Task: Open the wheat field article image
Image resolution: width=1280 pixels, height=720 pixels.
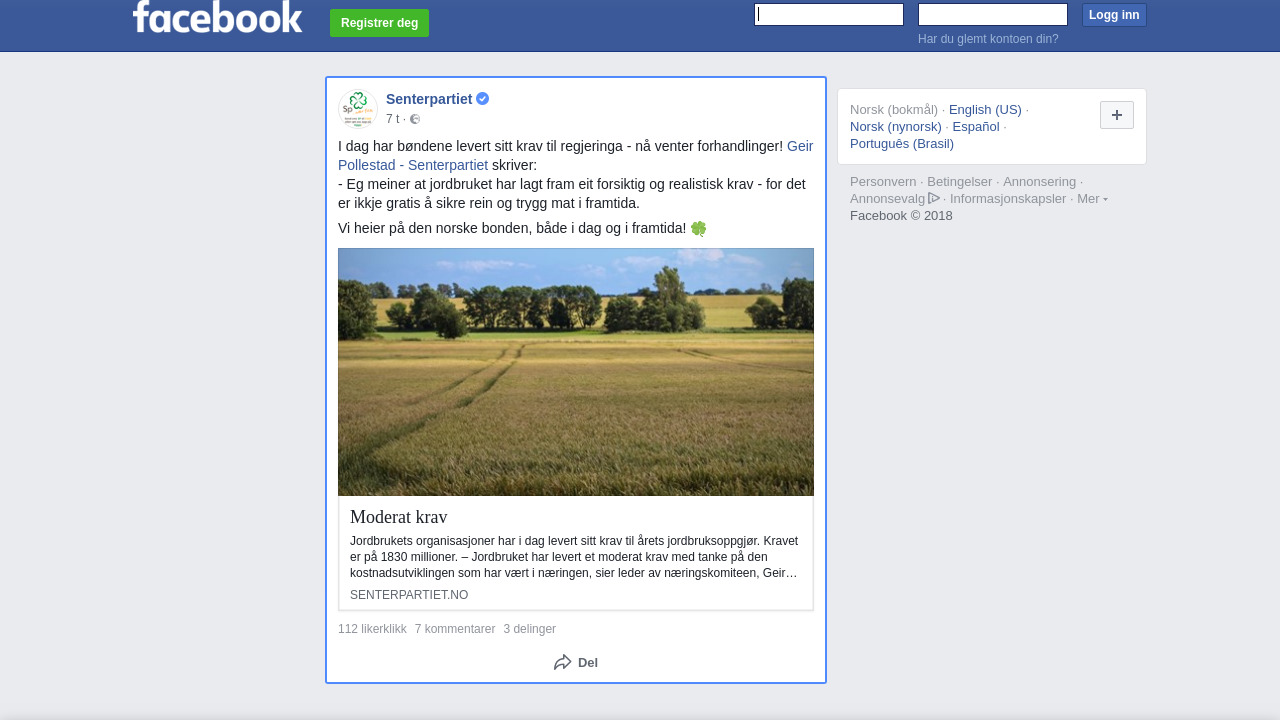Action: click(x=576, y=372)
